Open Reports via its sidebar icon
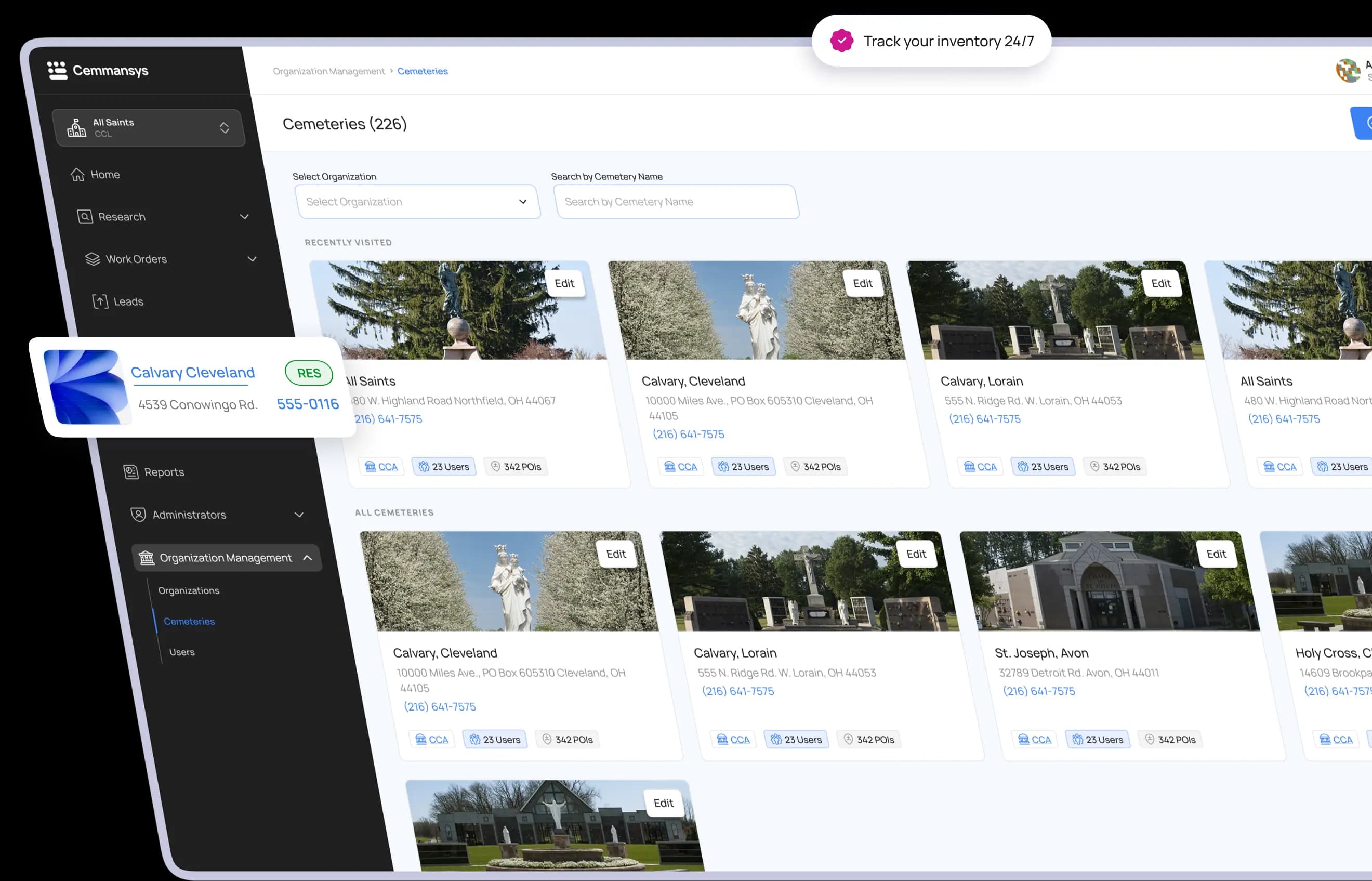1372x881 pixels. pos(130,471)
